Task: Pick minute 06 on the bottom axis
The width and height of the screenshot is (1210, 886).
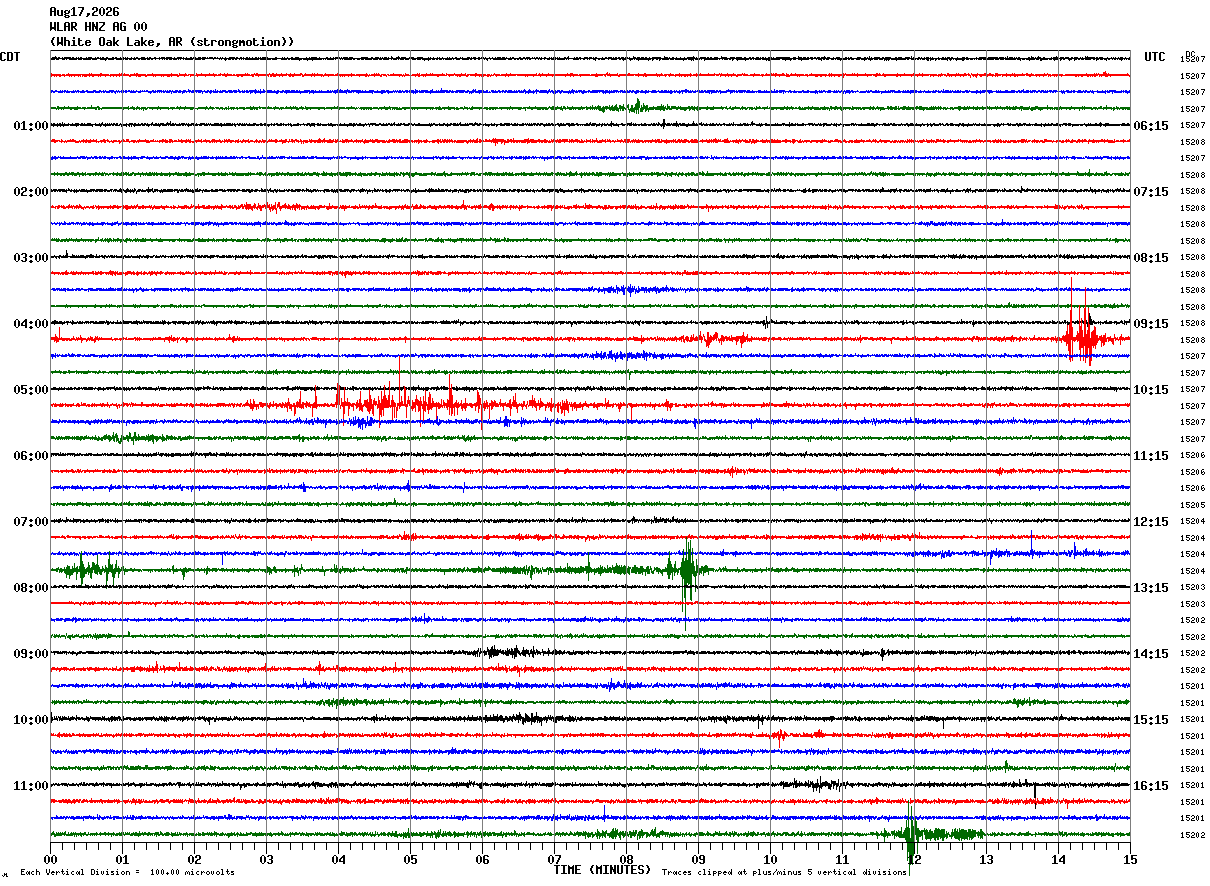Action: click(482, 859)
